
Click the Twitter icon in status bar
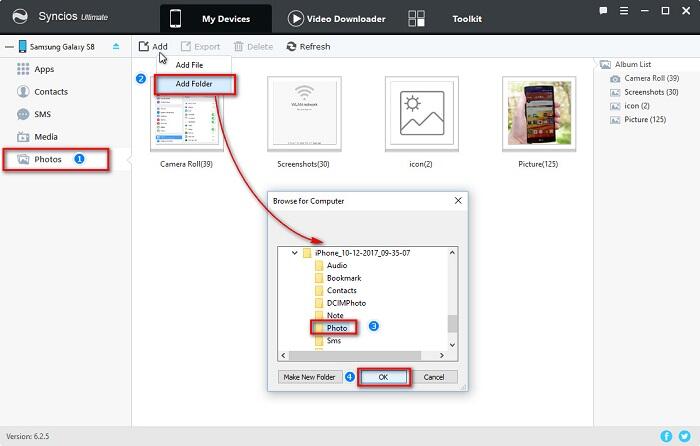coord(685,437)
